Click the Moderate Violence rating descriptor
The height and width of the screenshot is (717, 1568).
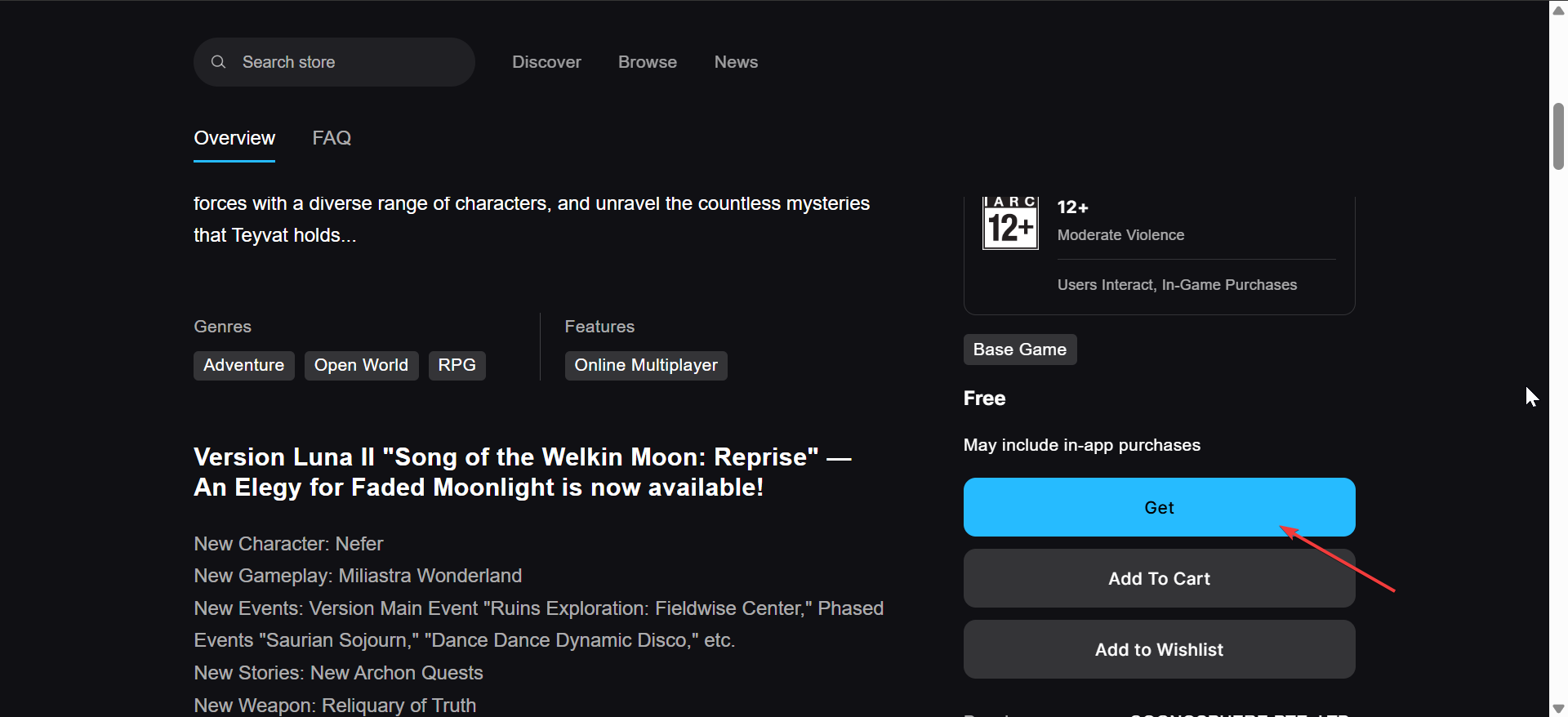click(x=1120, y=235)
